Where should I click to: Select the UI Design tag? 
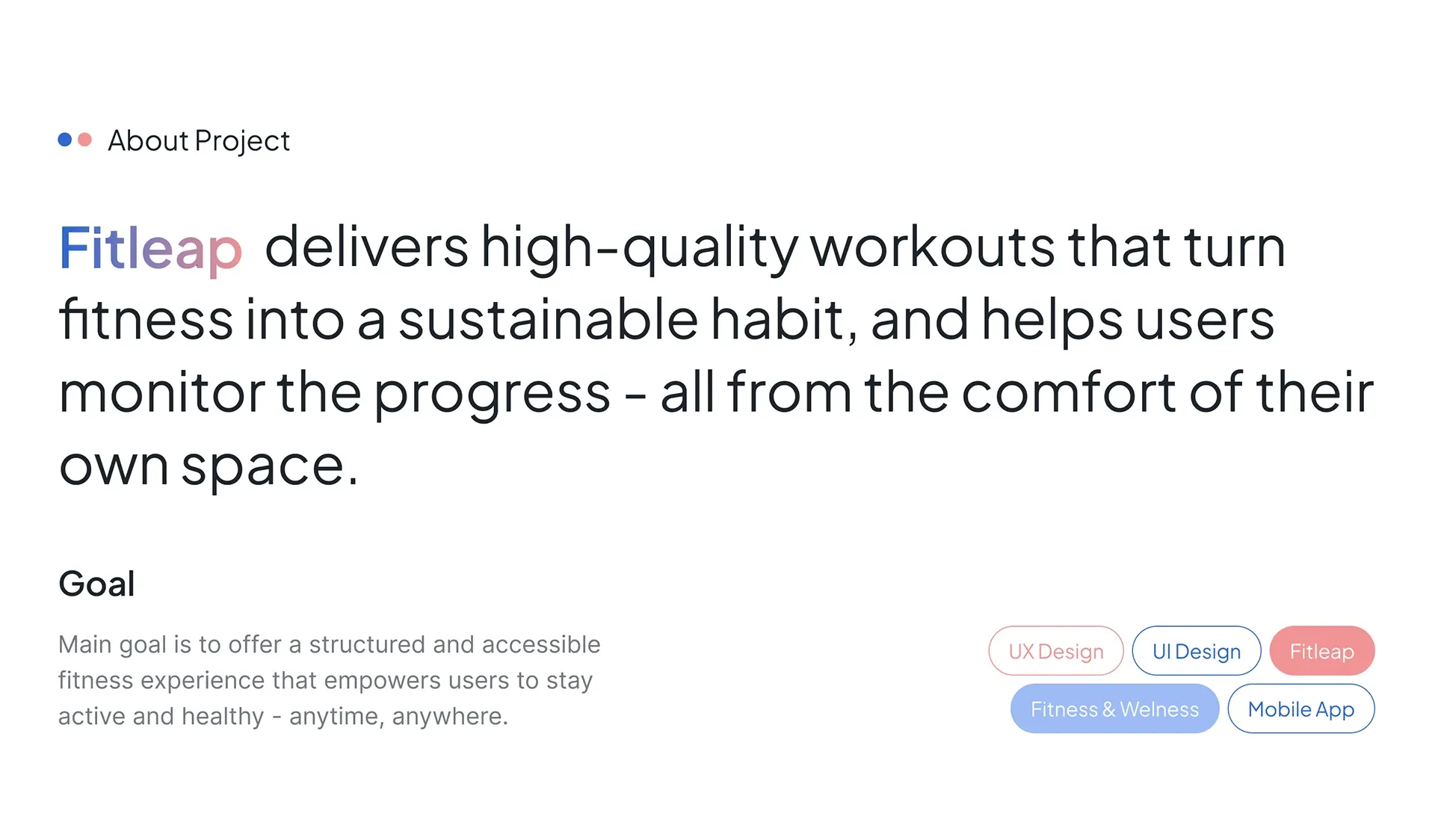1196,651
